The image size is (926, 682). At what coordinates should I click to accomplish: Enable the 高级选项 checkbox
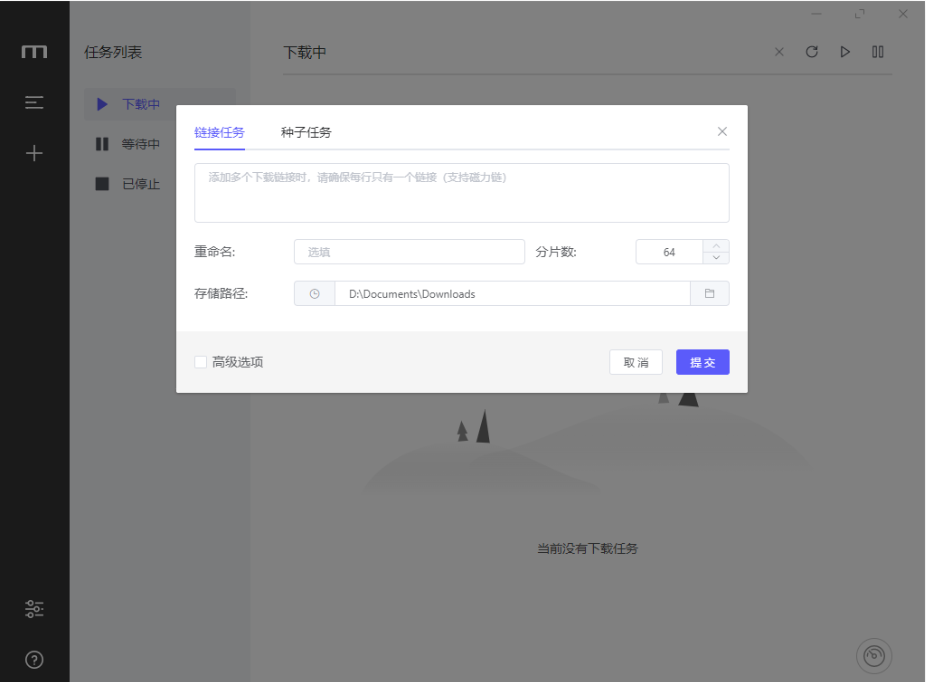tap(201, 362)
